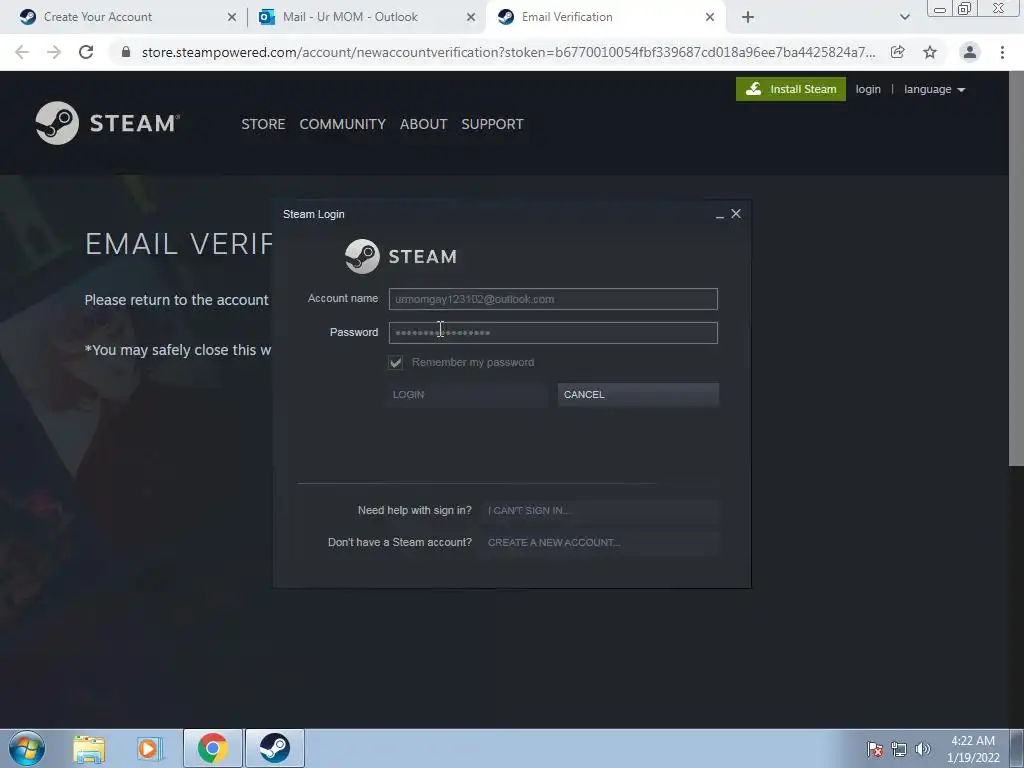Open Windows Media Player from the taskbar
This screenshot has height=768, width=1024.
coord(150,748)
